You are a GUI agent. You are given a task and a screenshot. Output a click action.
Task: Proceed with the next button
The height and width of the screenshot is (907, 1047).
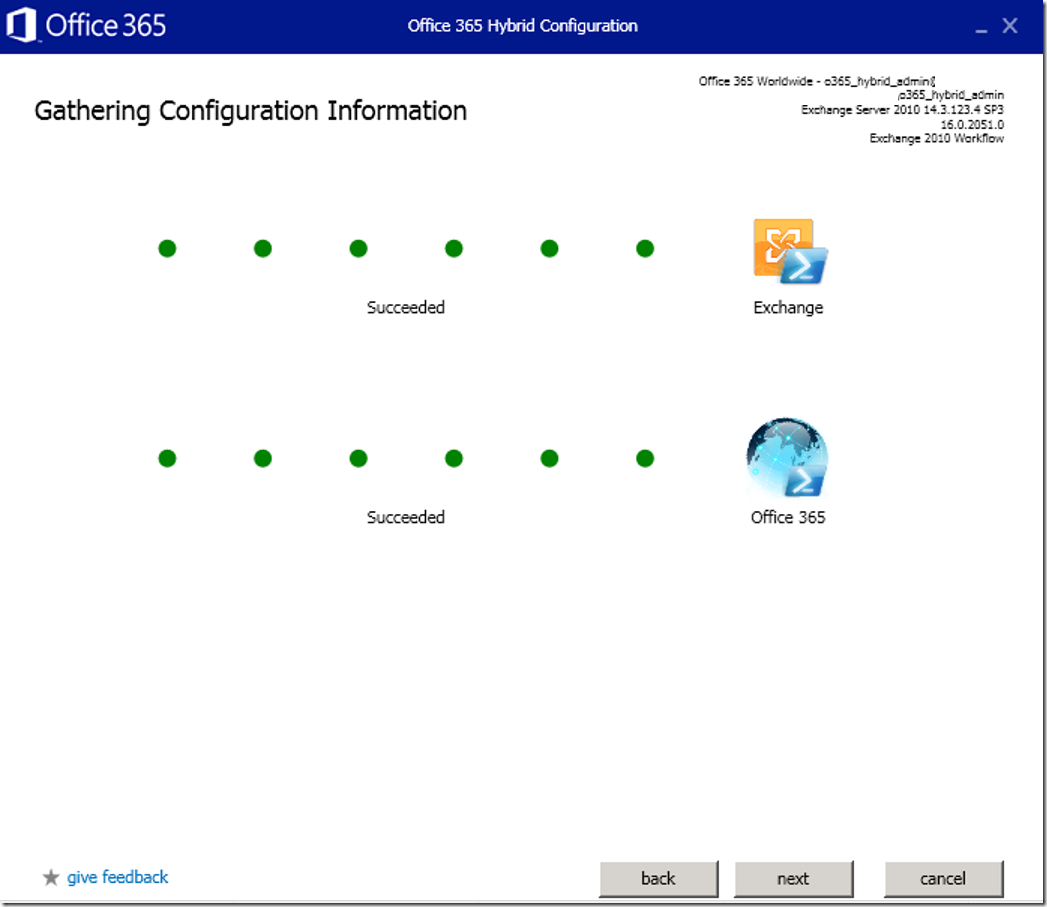click(x=793, y=878)
